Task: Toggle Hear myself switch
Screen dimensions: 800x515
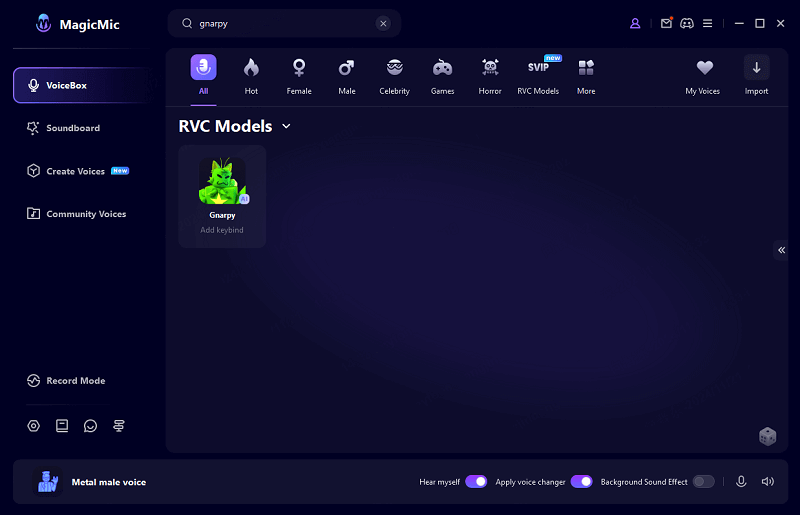Action: pyautogui.click(x=476, y=482)
